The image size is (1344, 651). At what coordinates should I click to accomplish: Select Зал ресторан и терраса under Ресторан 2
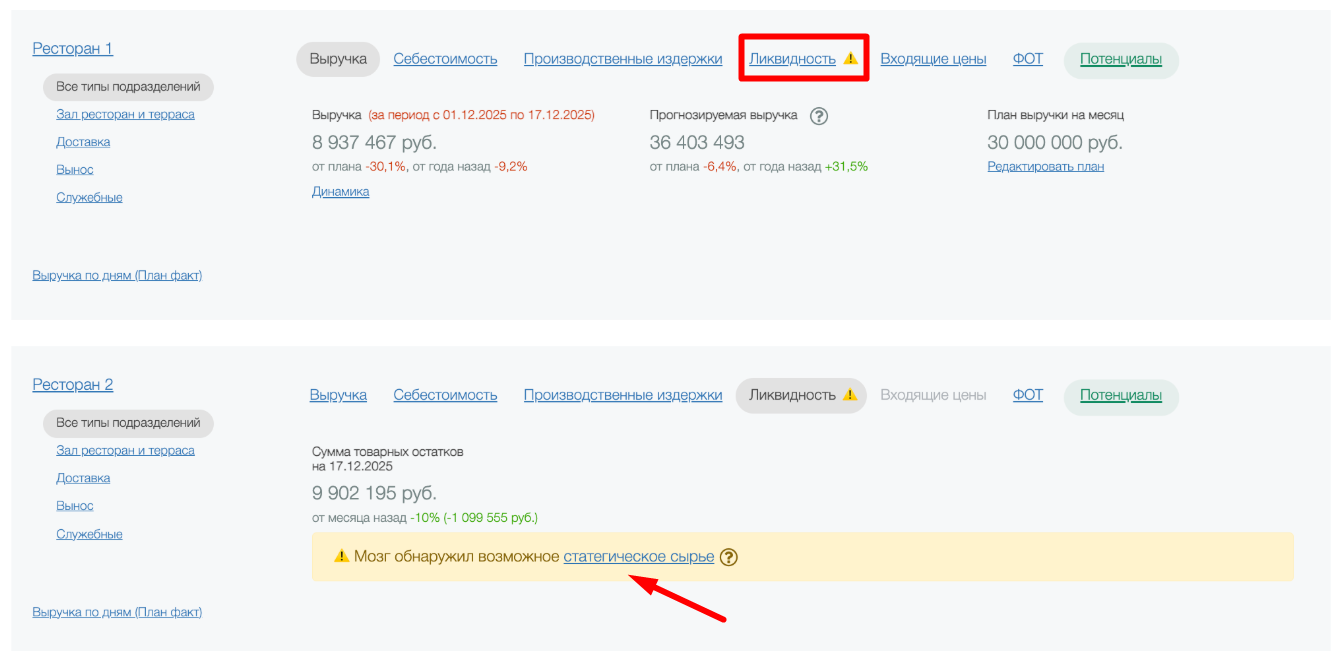(125, 450)
